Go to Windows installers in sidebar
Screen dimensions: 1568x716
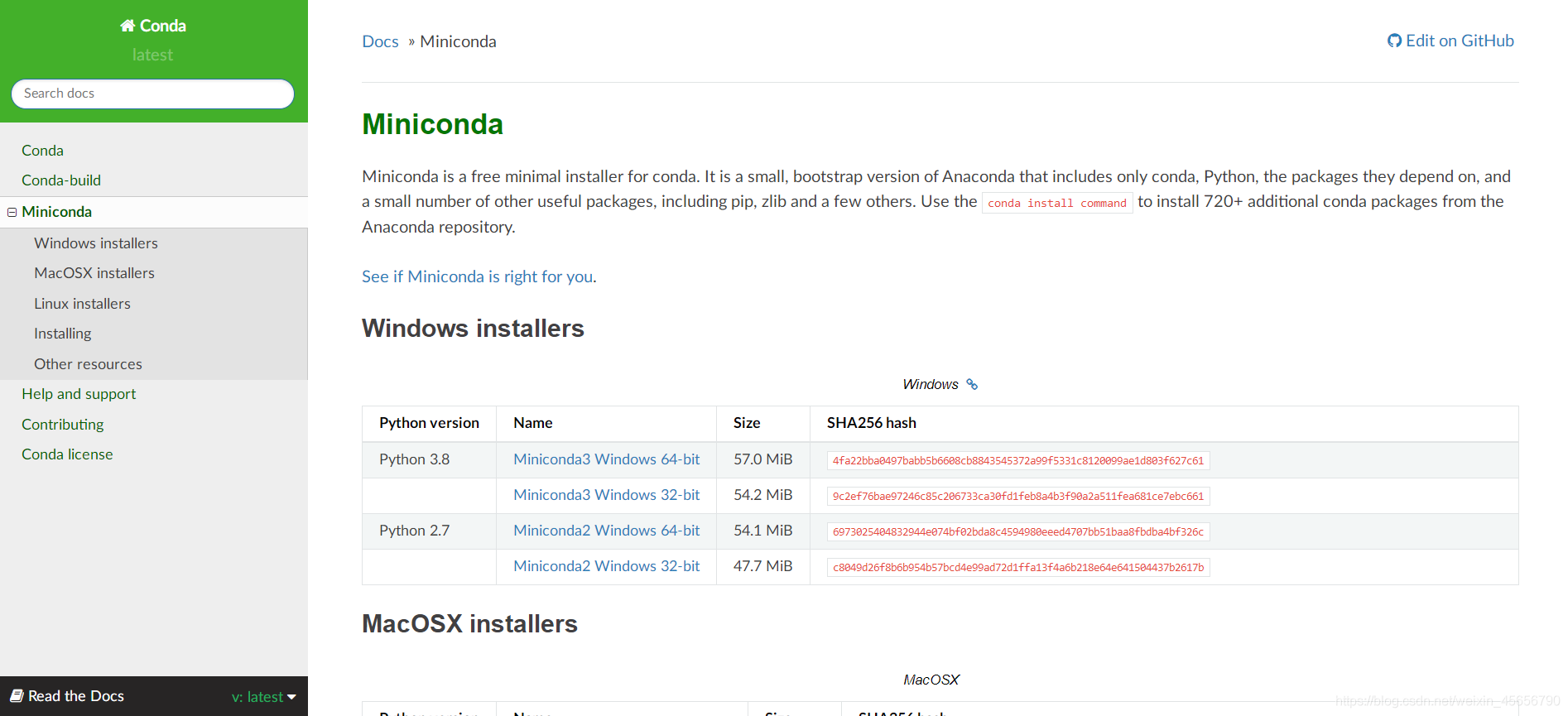96,243
